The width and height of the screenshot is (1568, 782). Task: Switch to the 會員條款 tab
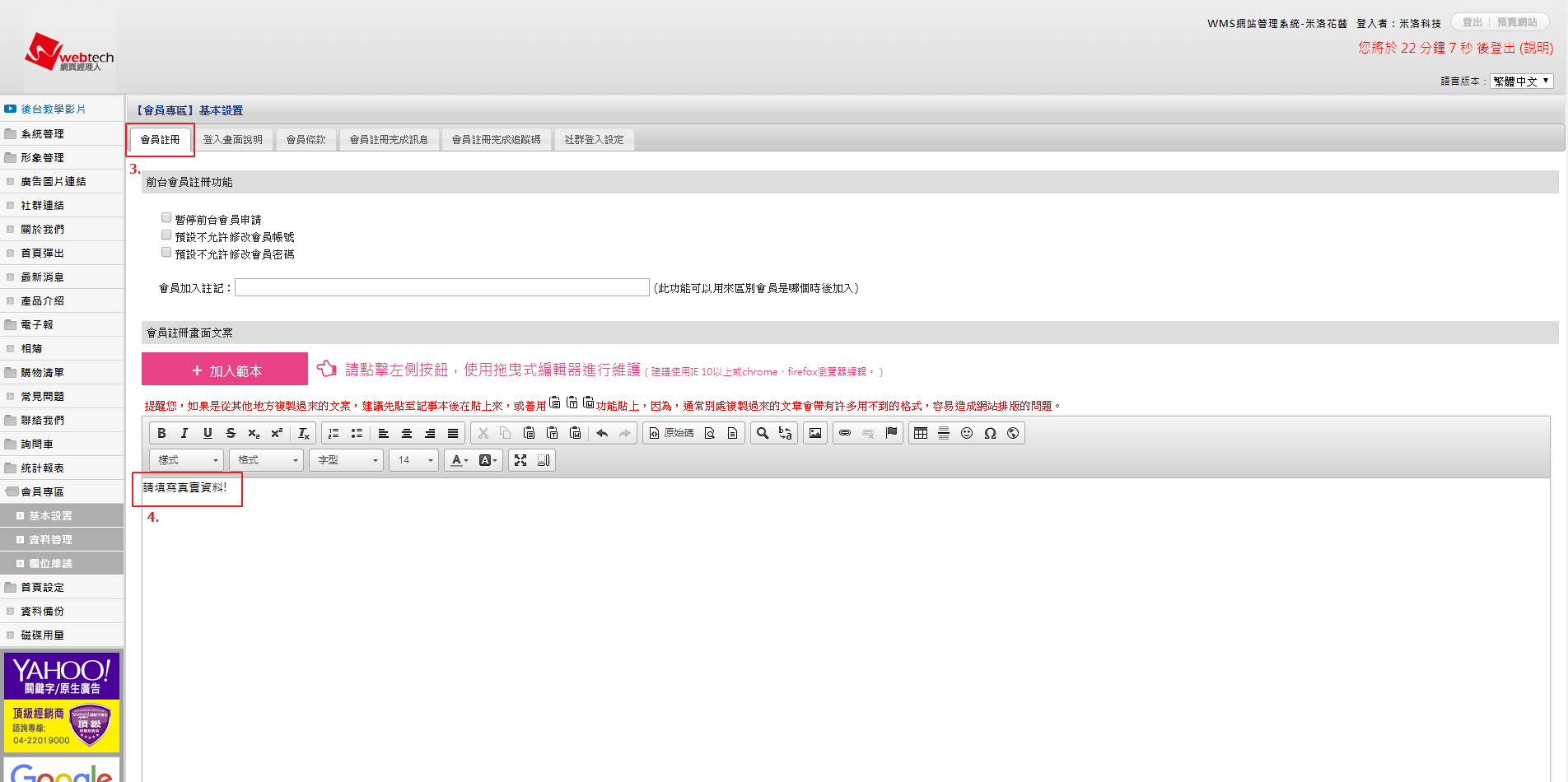pyautogui.click(x=306, y=140)
